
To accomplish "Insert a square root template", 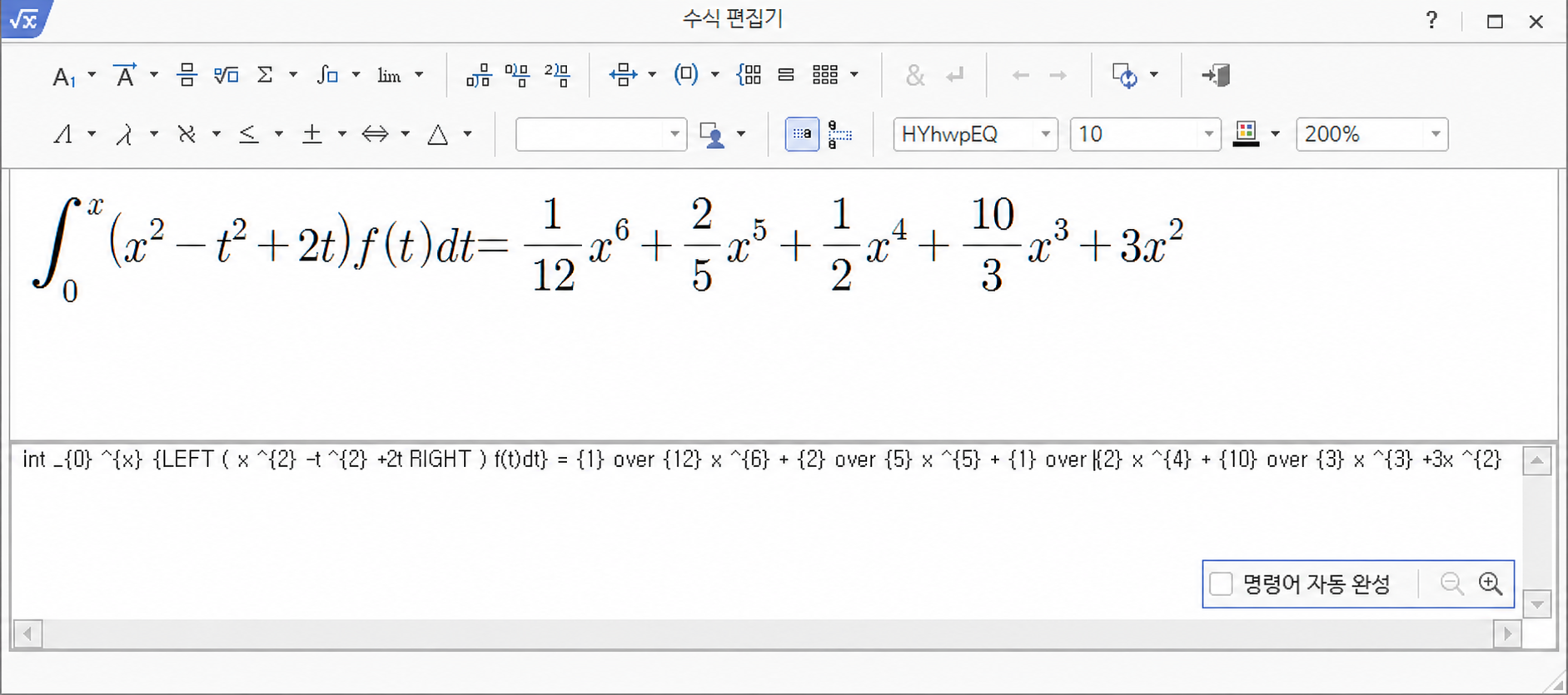I will [226, 76].
